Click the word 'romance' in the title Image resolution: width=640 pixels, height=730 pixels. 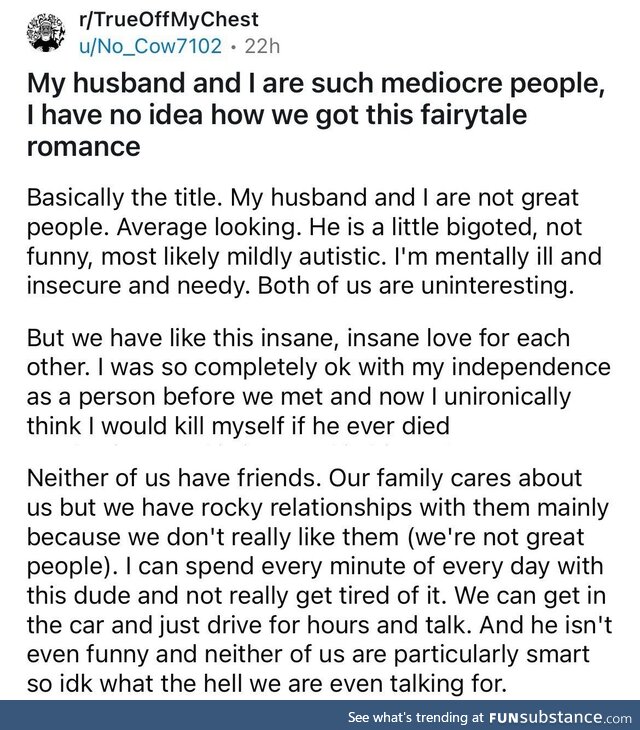coord(84,147)
